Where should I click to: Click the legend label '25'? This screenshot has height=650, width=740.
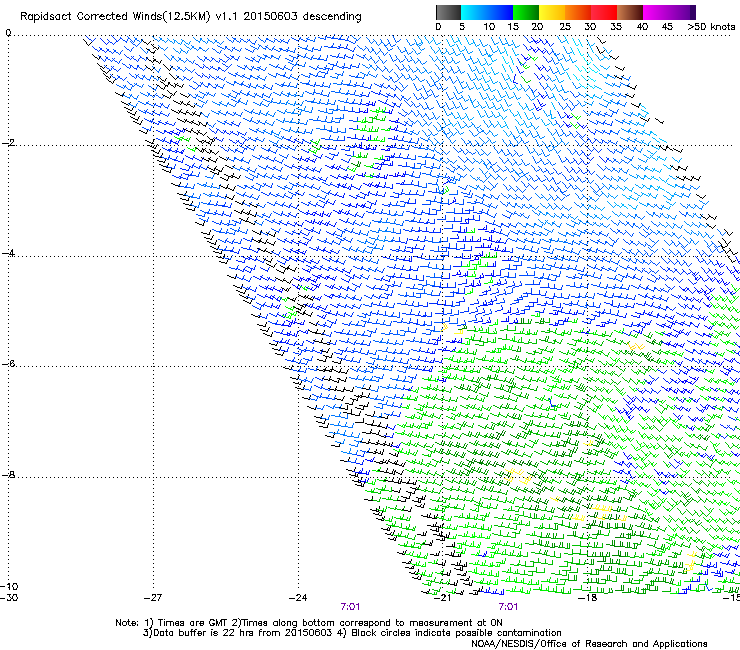point(565,27)
